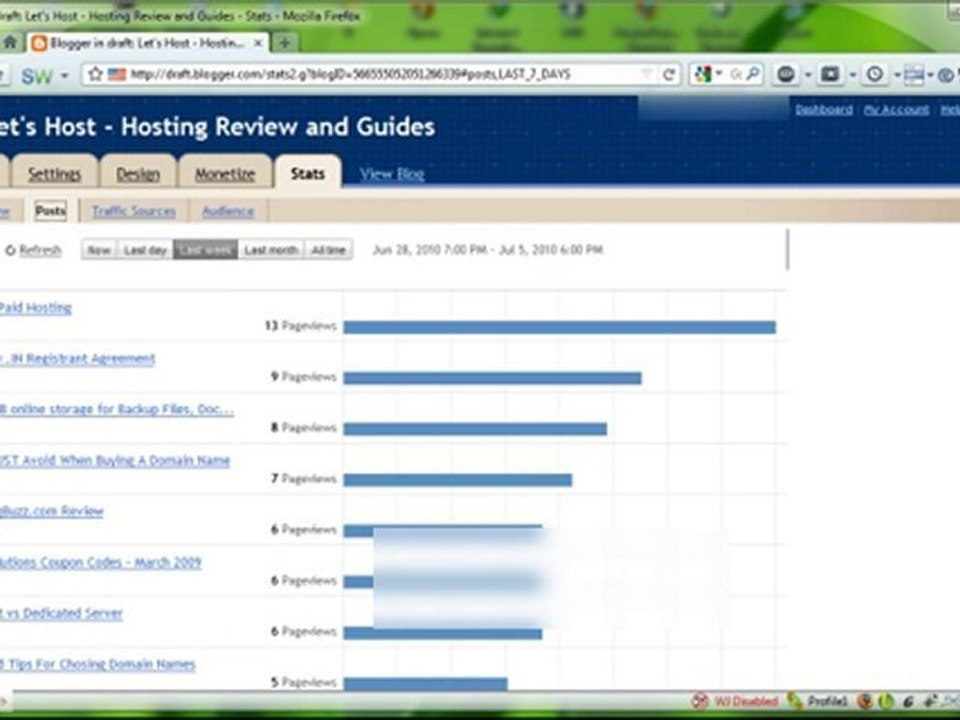Open the Avoid When Buying A Domain Name post
The width and height of the screenshot is (960, 720).
point(114,460)
